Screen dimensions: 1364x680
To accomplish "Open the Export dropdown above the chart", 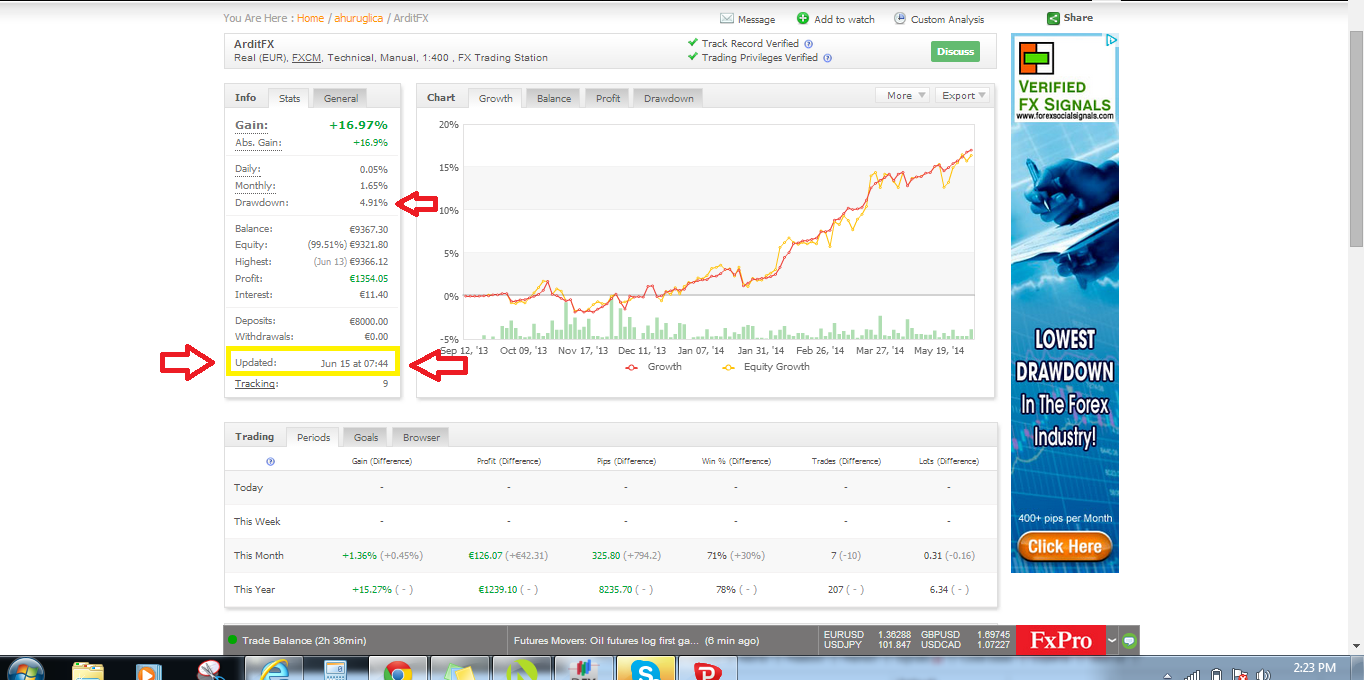I will 963,95.
